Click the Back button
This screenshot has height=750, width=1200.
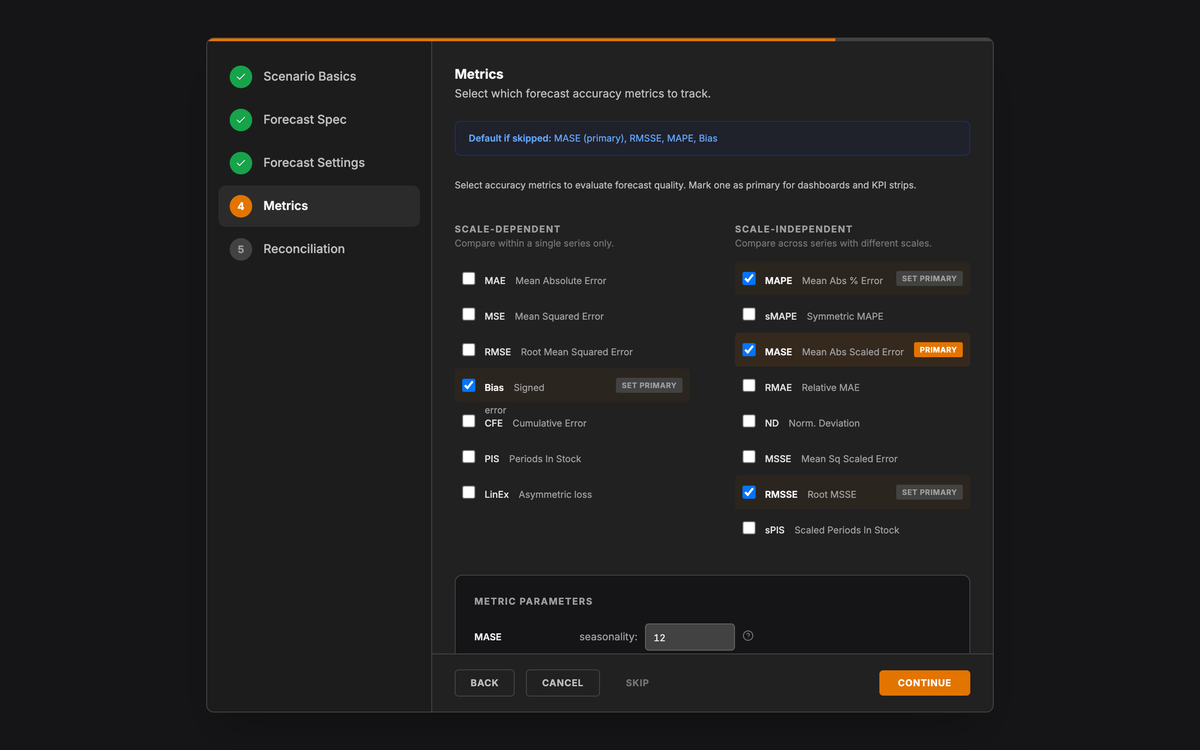(484, 683)
